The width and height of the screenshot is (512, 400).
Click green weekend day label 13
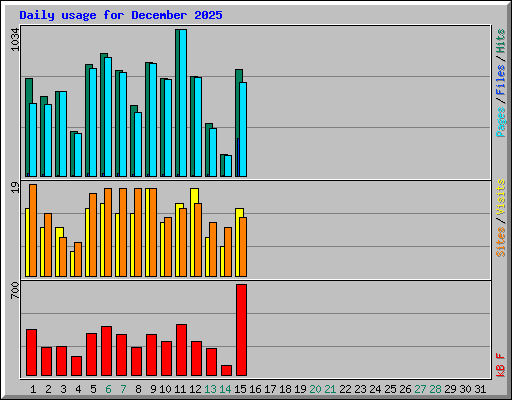point(210,389)
